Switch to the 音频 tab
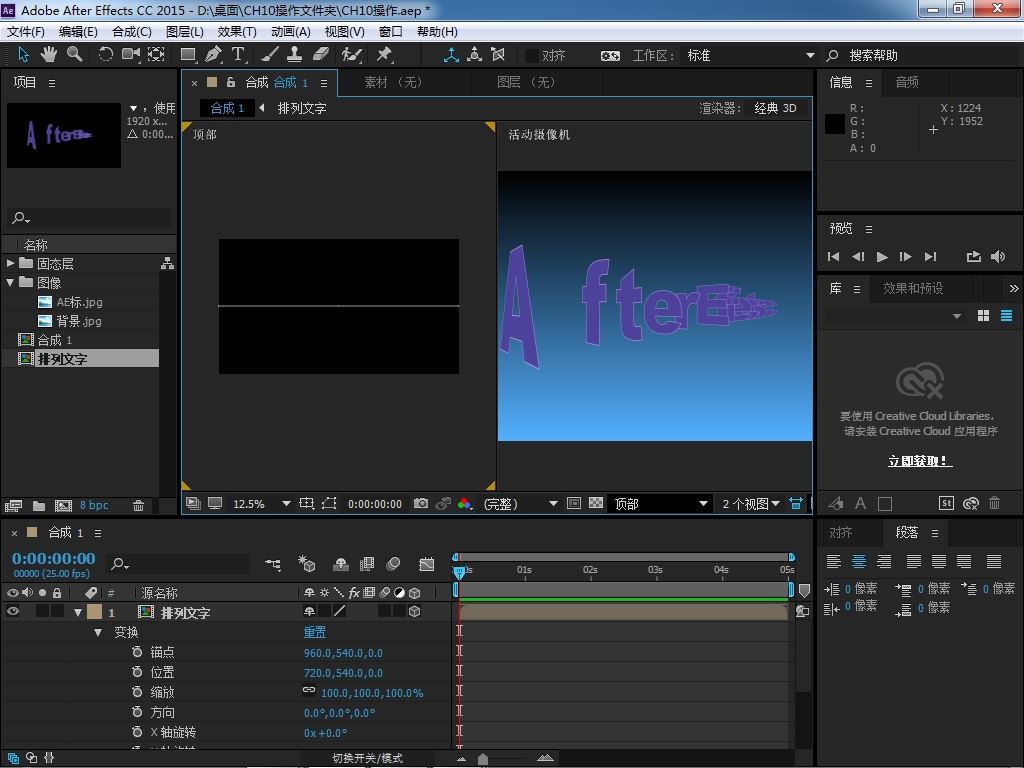Screen dimensions: 1024x768 point(906,82)
